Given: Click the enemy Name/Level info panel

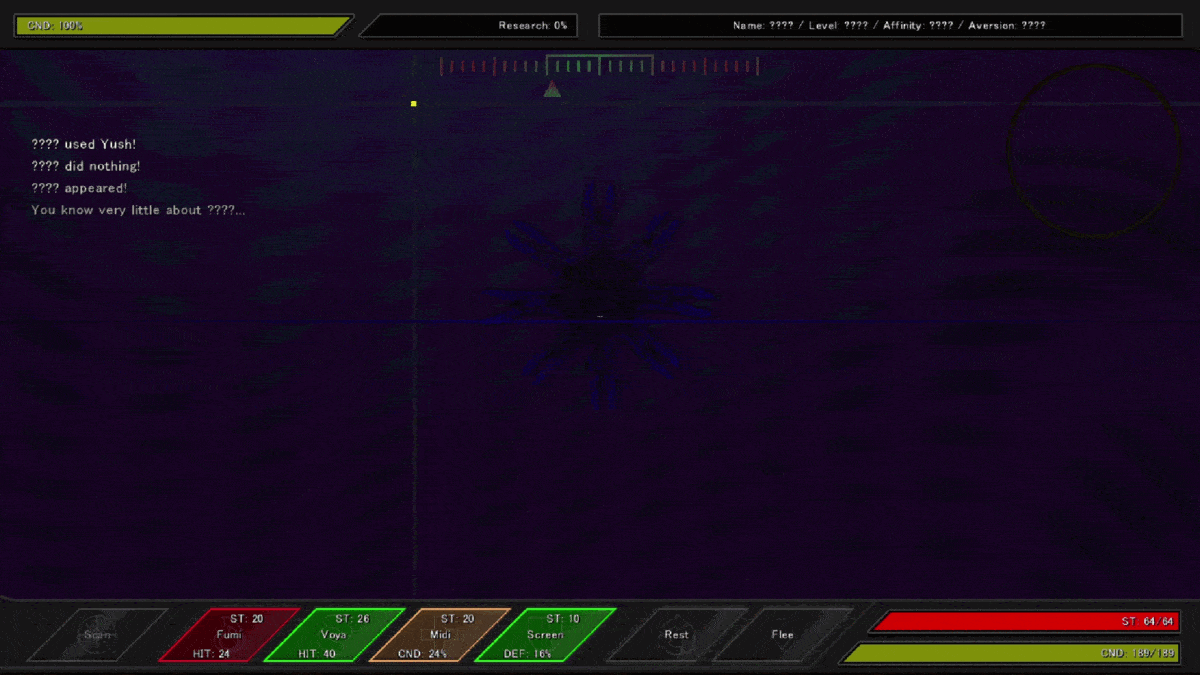Looking at the screenshot, I should point(889,25).
